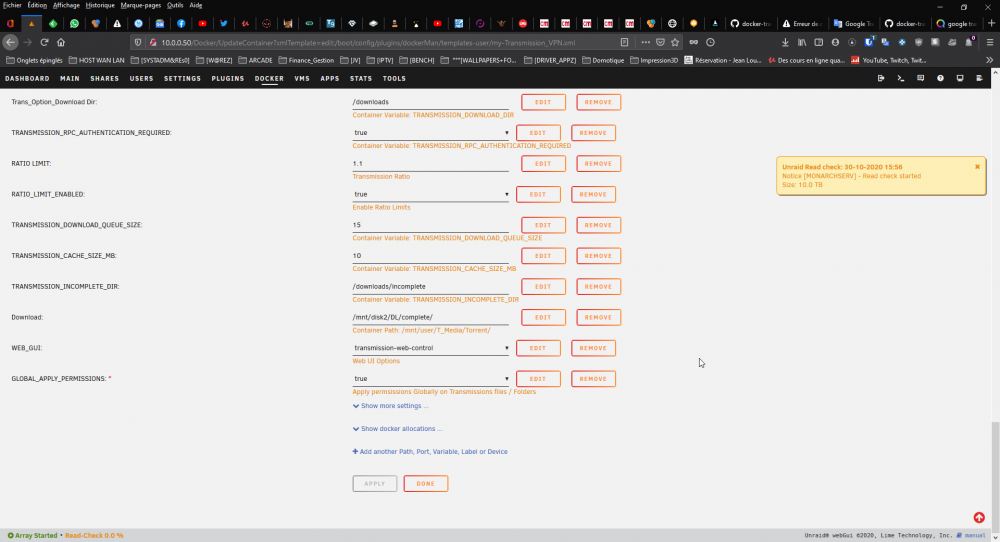Open the Unraid feedback icon
1000x542 pixels.
(920, 78)
